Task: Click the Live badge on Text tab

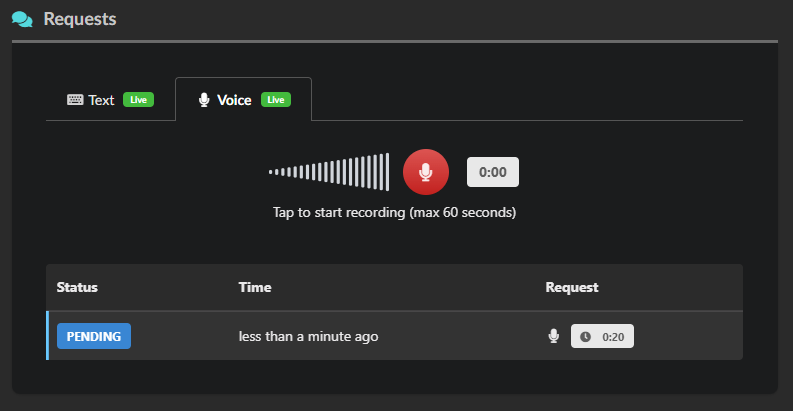Action: 138,100
